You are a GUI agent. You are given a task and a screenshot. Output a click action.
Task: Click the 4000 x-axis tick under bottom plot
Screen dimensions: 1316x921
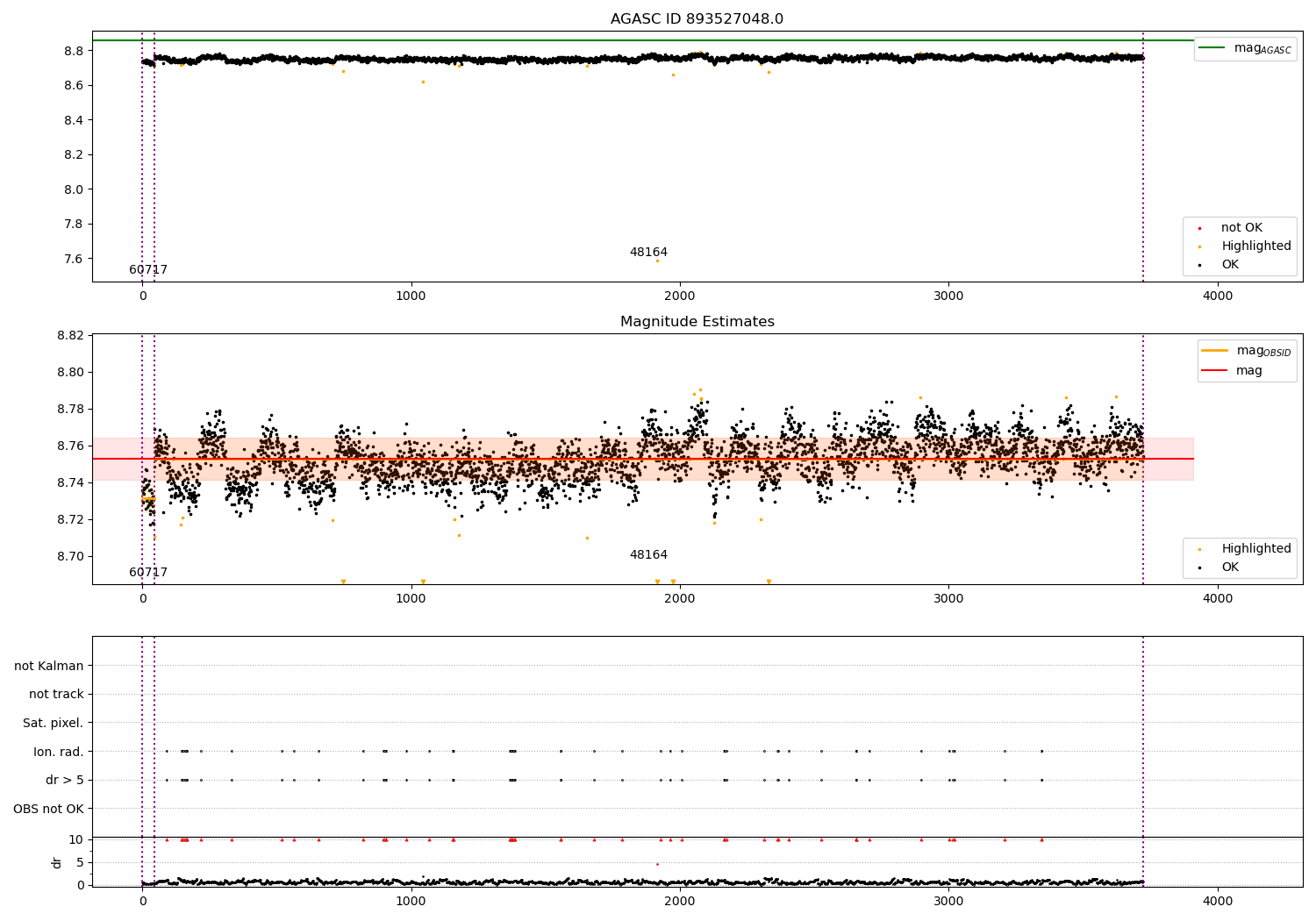pyautogui.click(x=1217, y=902)
